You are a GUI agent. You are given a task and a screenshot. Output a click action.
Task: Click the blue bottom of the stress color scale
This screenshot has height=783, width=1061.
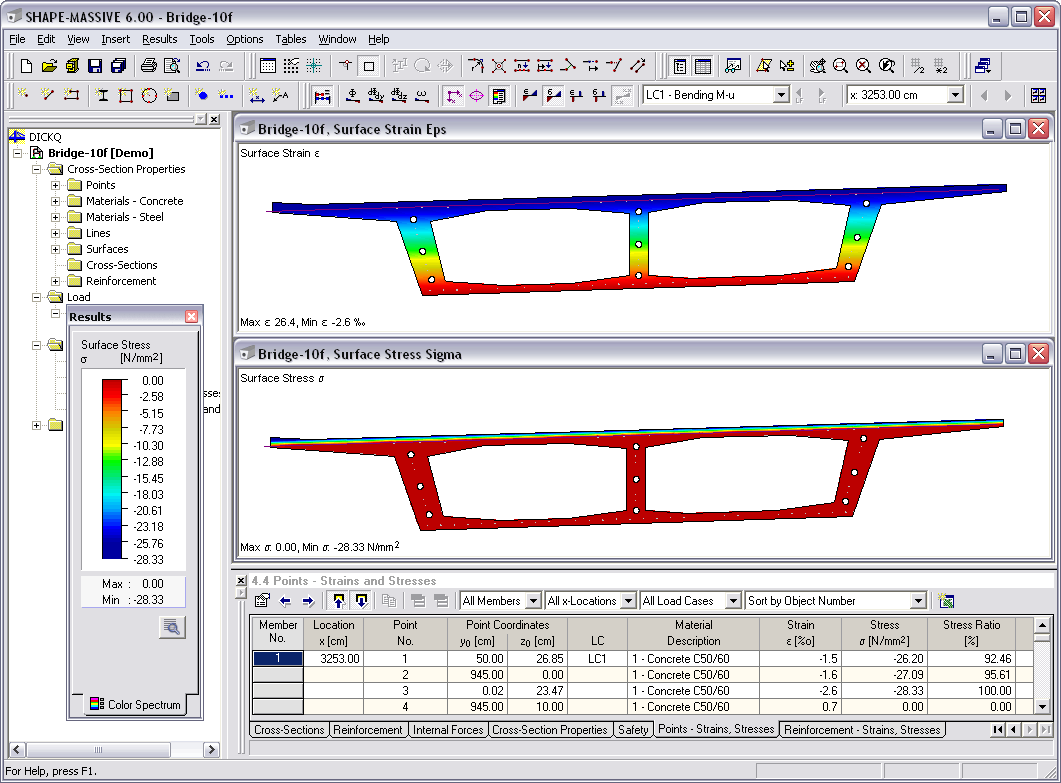(112, 552)
